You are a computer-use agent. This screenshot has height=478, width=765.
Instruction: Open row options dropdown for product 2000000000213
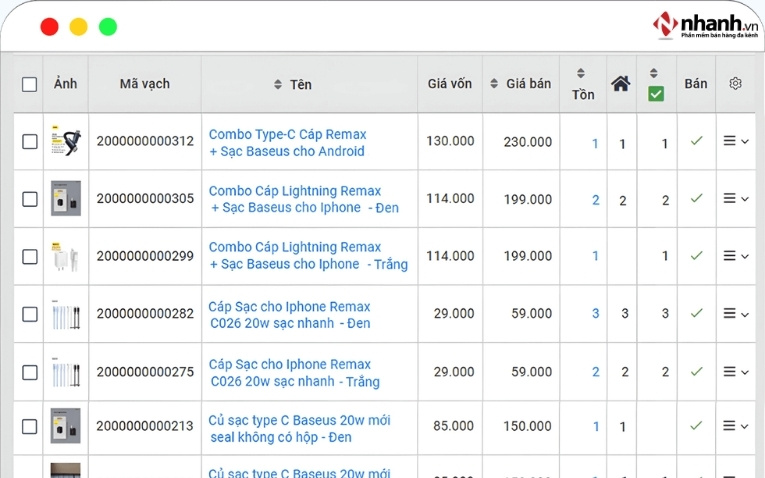point(735,426)
